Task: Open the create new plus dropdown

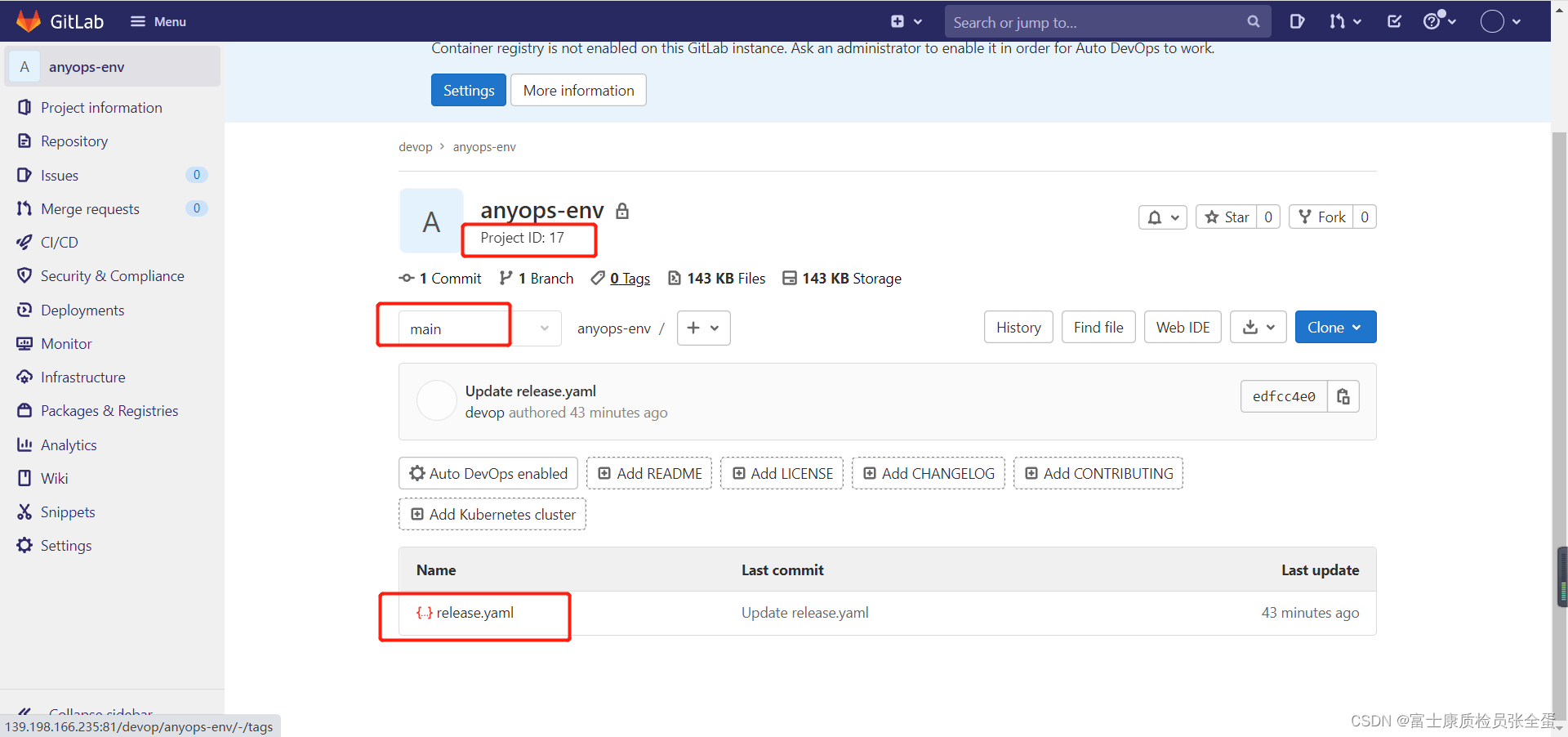Action: [x=906, y=21]
